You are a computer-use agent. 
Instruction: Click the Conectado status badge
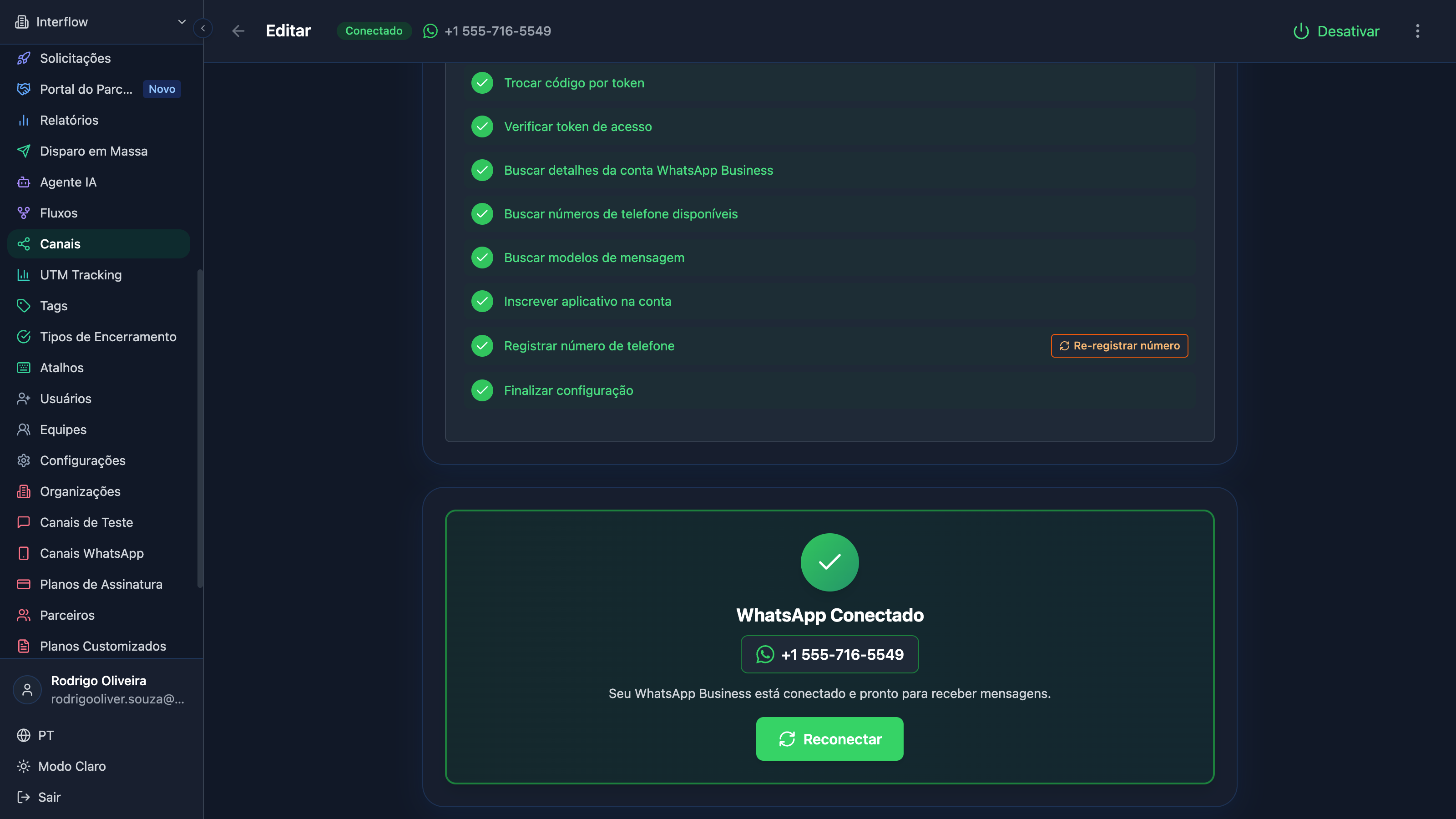click(374, 31)
